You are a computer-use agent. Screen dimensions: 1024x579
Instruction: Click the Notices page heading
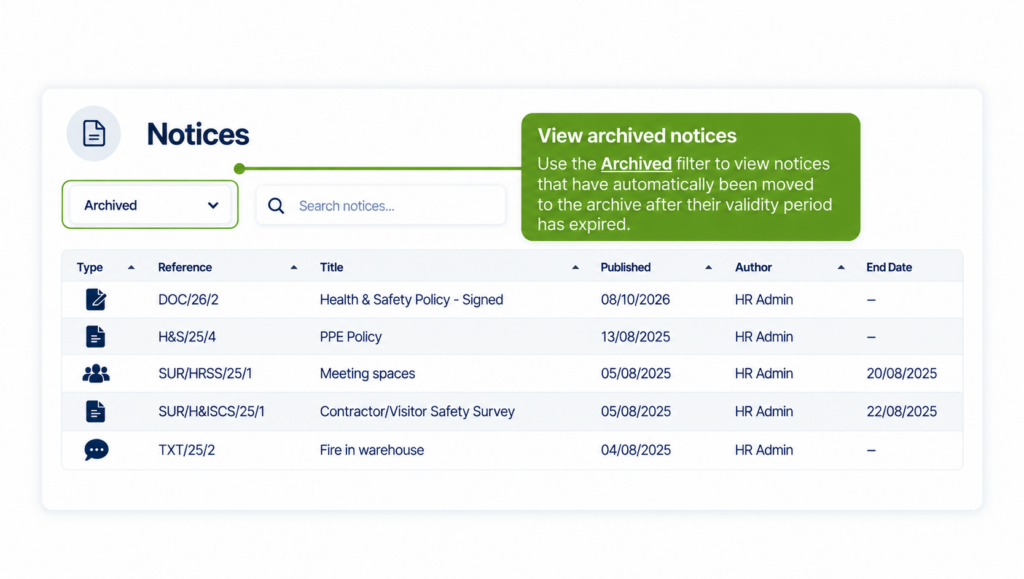pyautogui.click(x=198, y=134)
